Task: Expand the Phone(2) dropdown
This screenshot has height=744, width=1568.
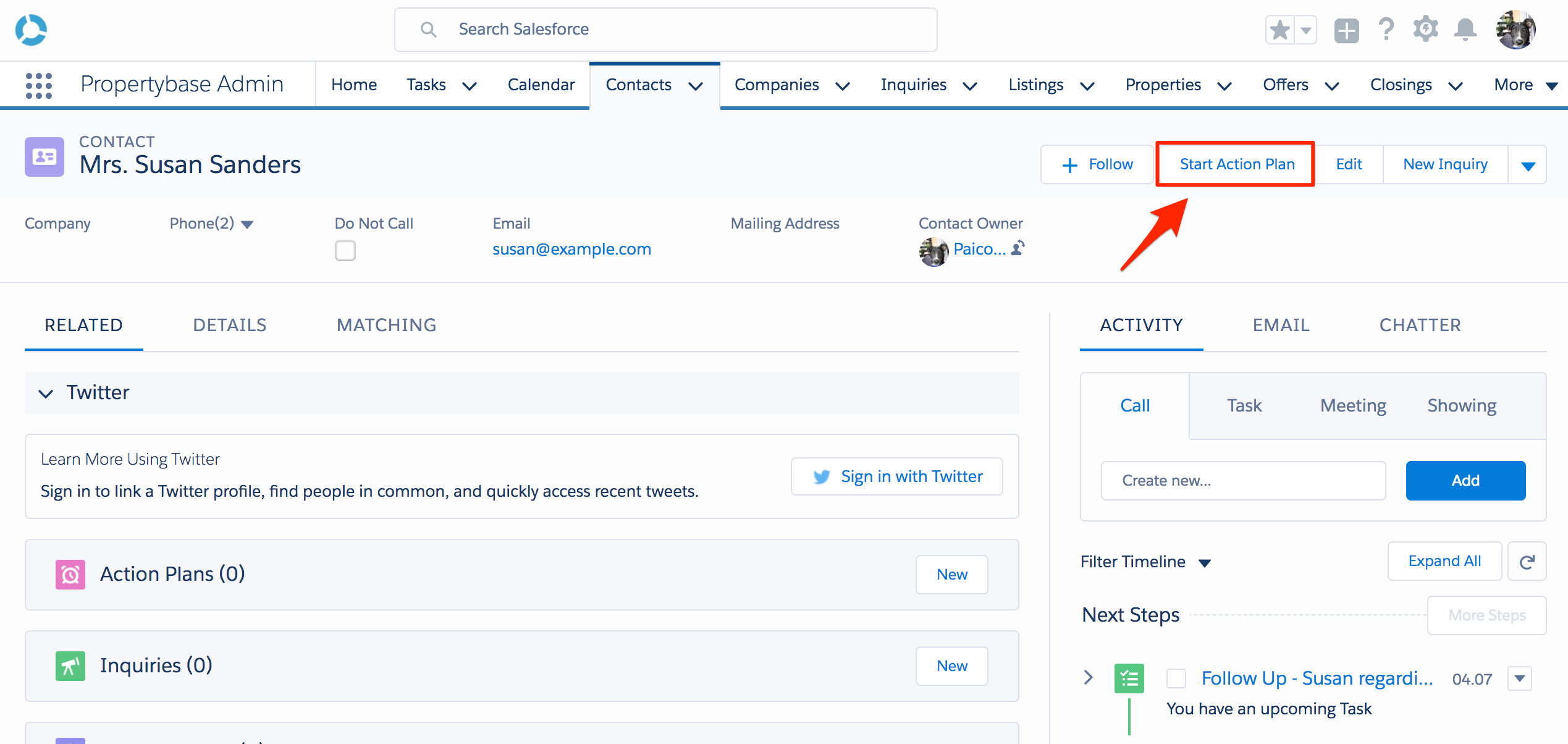Action: tap(247, 224)
